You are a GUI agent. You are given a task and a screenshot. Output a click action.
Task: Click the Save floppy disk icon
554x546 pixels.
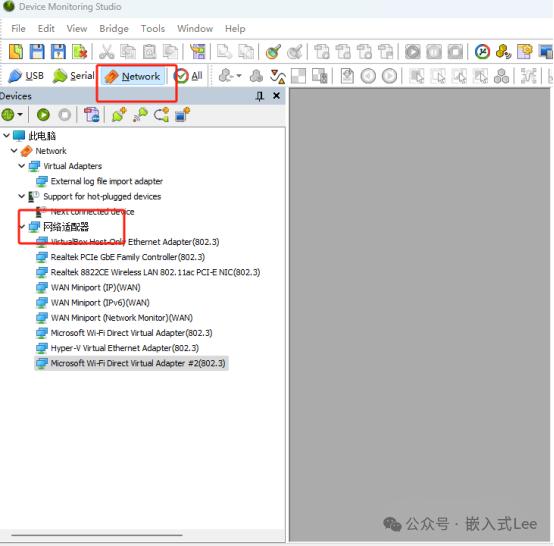37,52
